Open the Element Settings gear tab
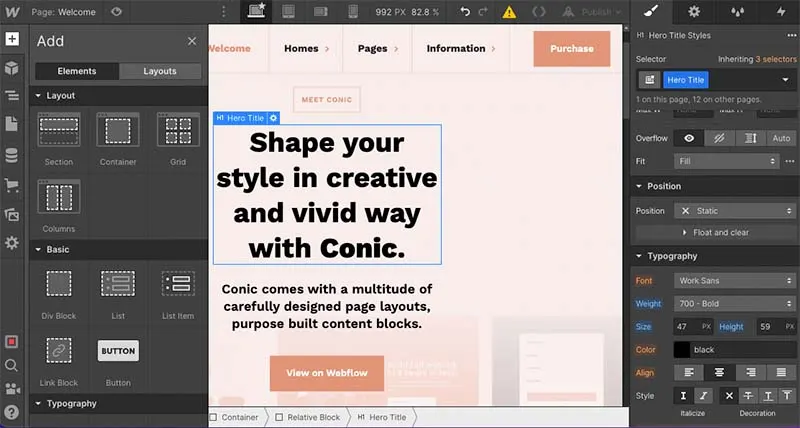 coord(694,12)
